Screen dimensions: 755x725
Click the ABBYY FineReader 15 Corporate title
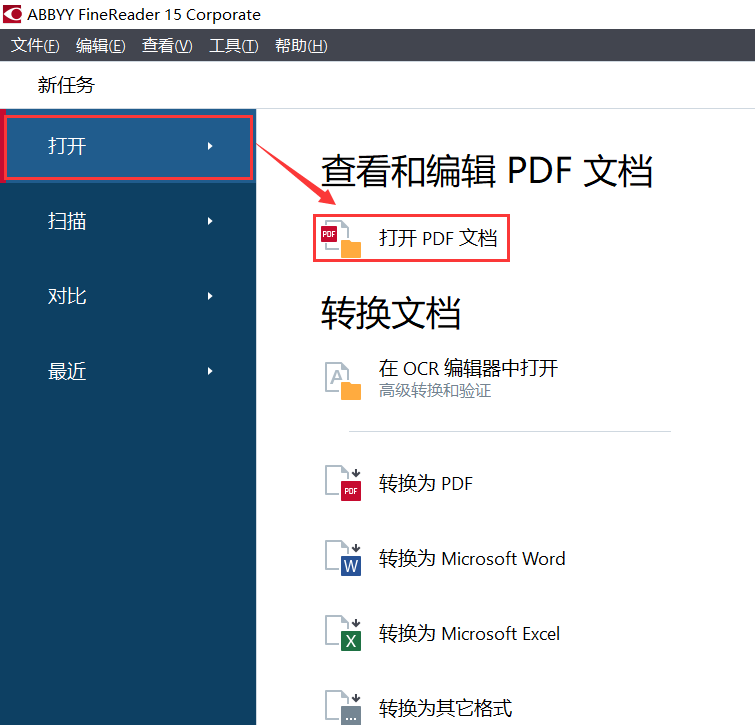point(144,15)
